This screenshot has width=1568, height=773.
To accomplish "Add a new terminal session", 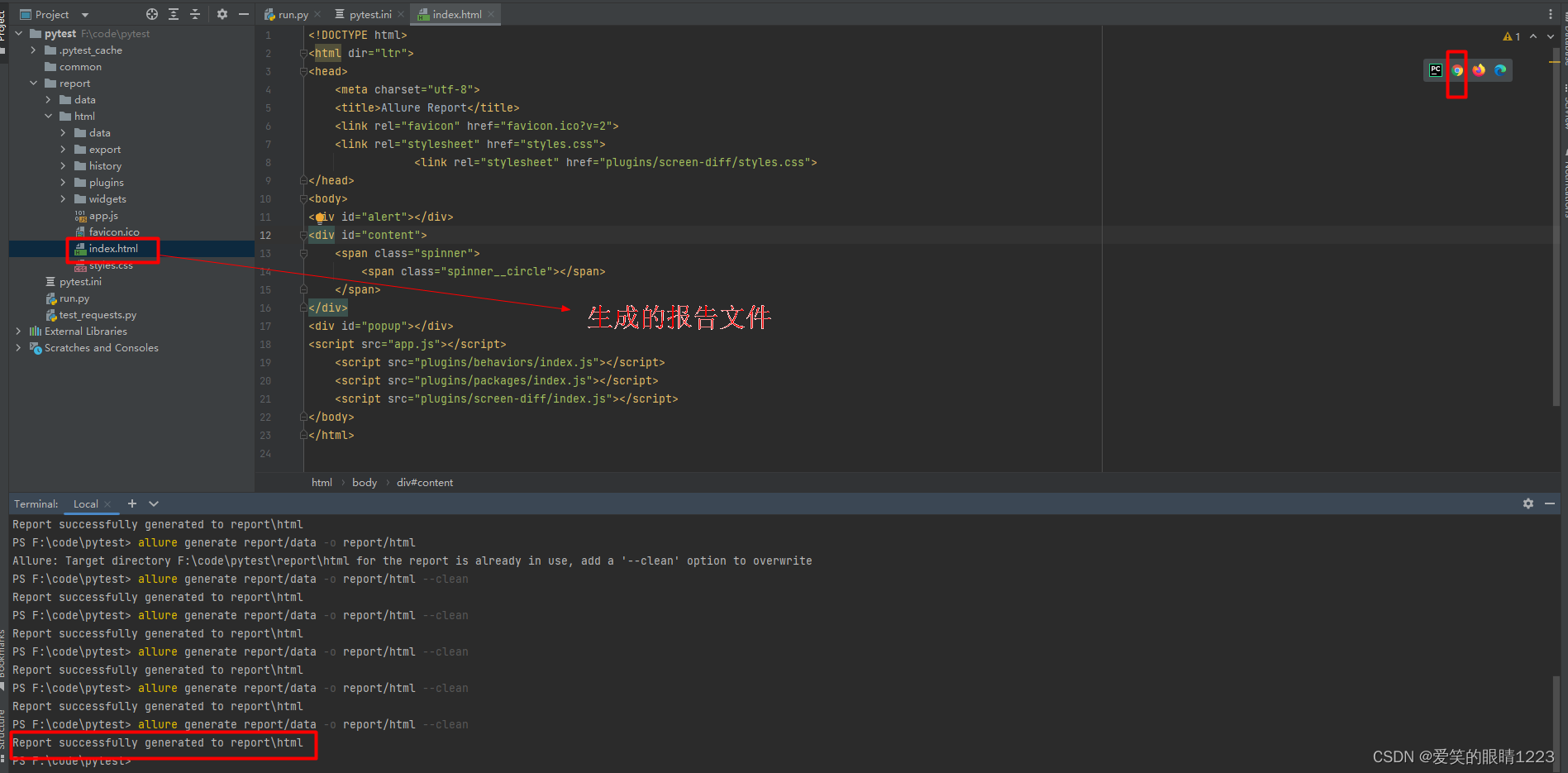I will (x=132, y=503).
